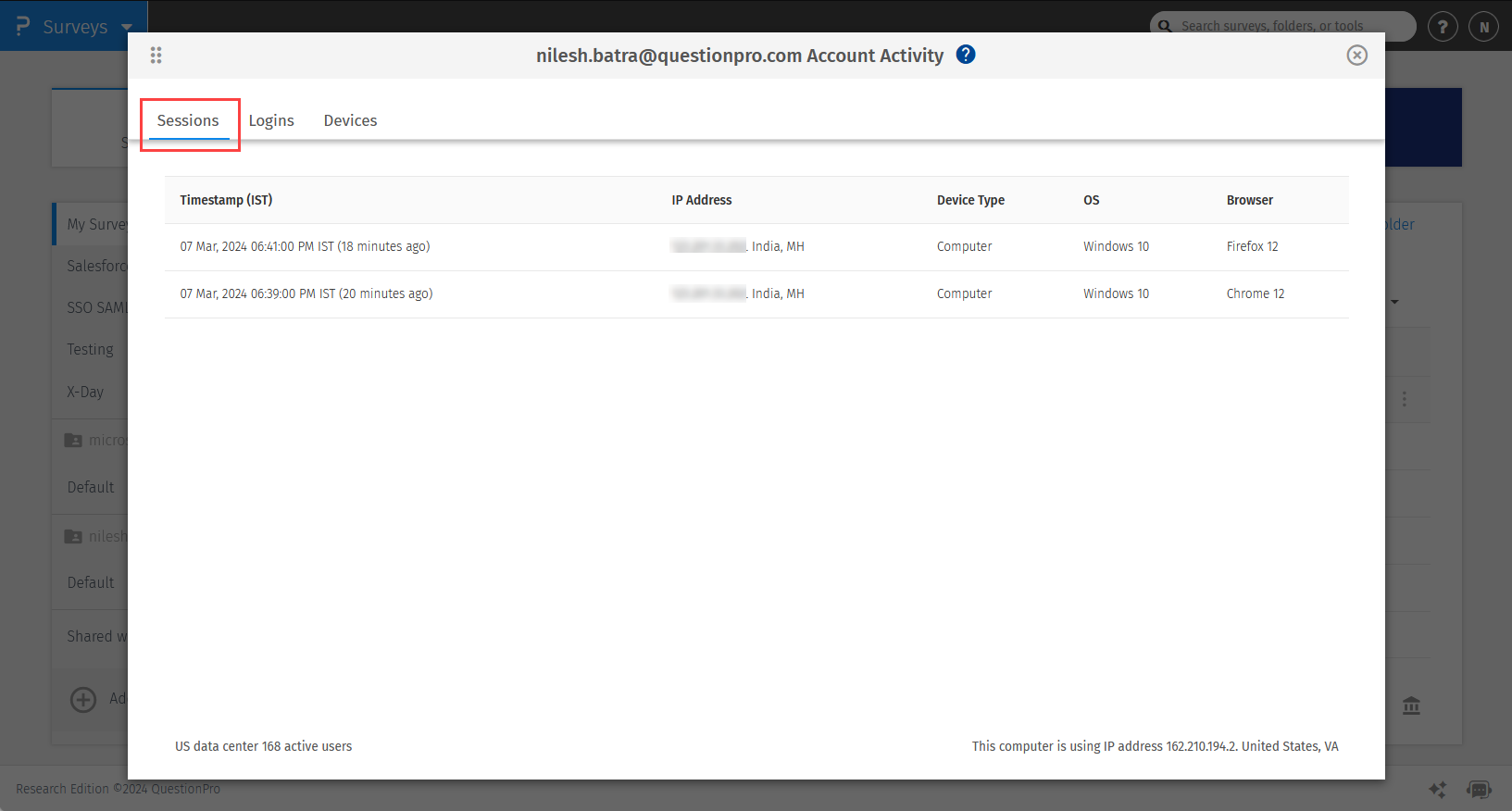The height and width of the screenshot is (811, 1512).
Task: Click the Research Edition link in footer
Action: 62,789
